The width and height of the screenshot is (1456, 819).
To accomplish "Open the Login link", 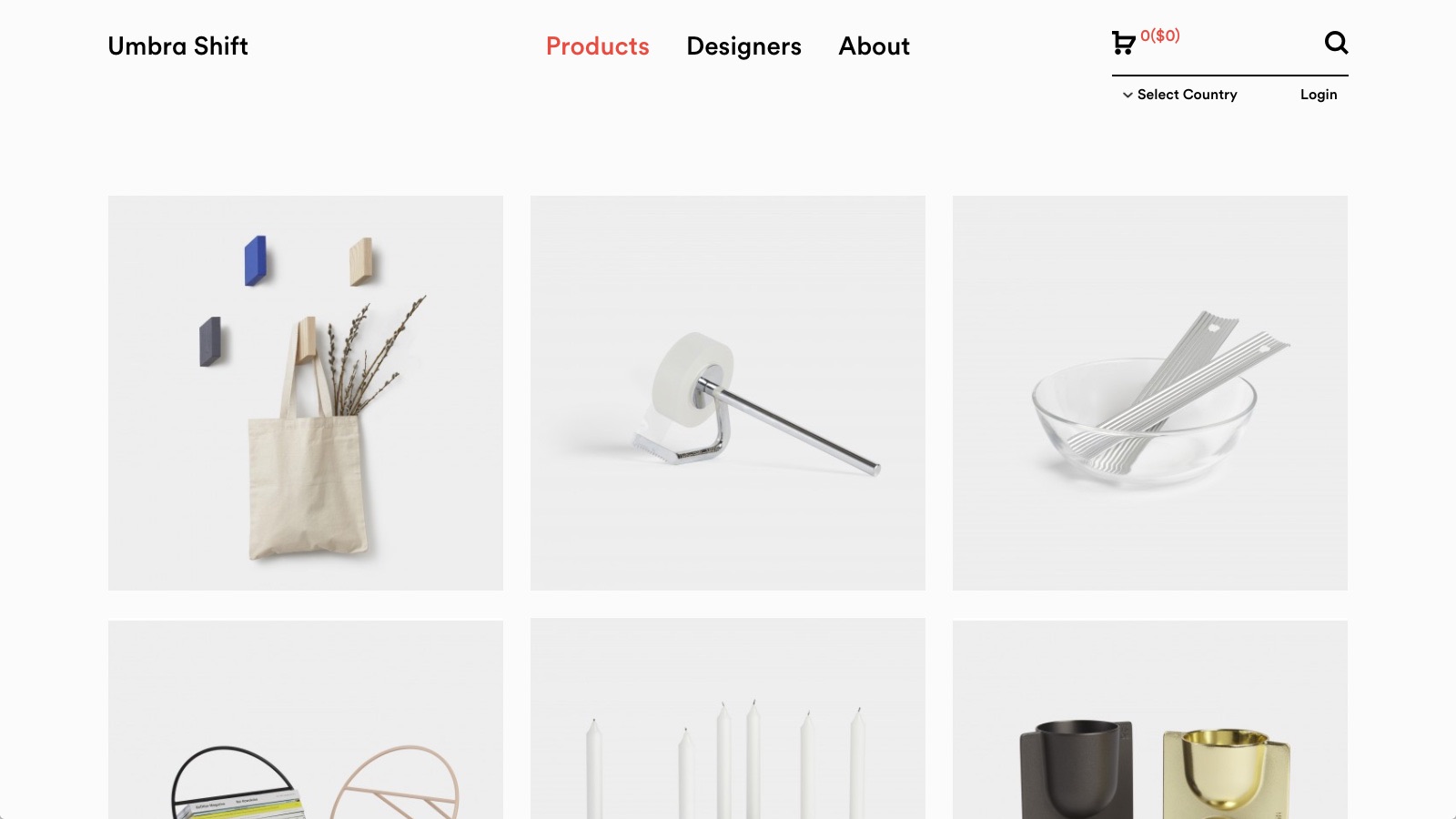I will coord(1319,95).
